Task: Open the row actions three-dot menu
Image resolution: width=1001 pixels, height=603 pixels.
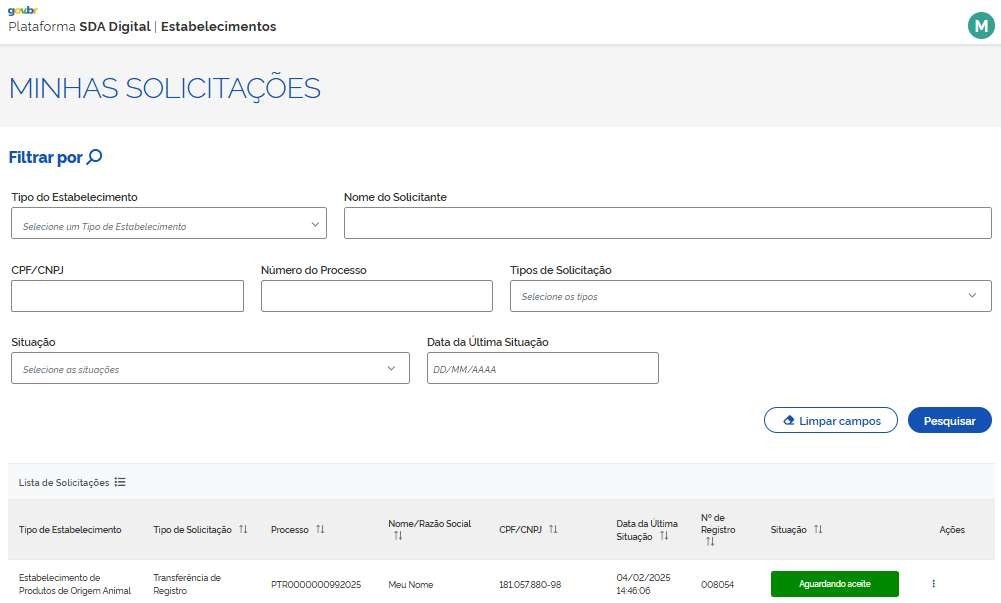Action: click(x=933, y=584)
